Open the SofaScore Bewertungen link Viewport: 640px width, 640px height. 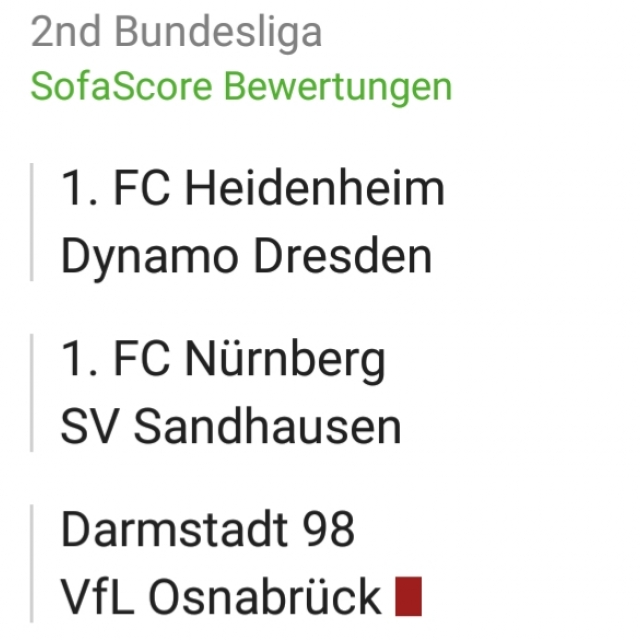[x=241, y=86]
